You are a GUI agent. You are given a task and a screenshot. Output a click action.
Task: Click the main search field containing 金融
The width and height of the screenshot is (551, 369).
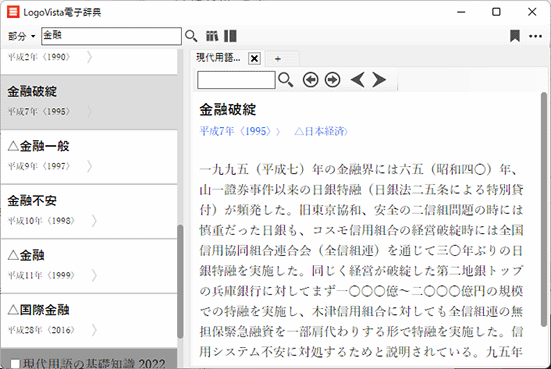[111, 36]
